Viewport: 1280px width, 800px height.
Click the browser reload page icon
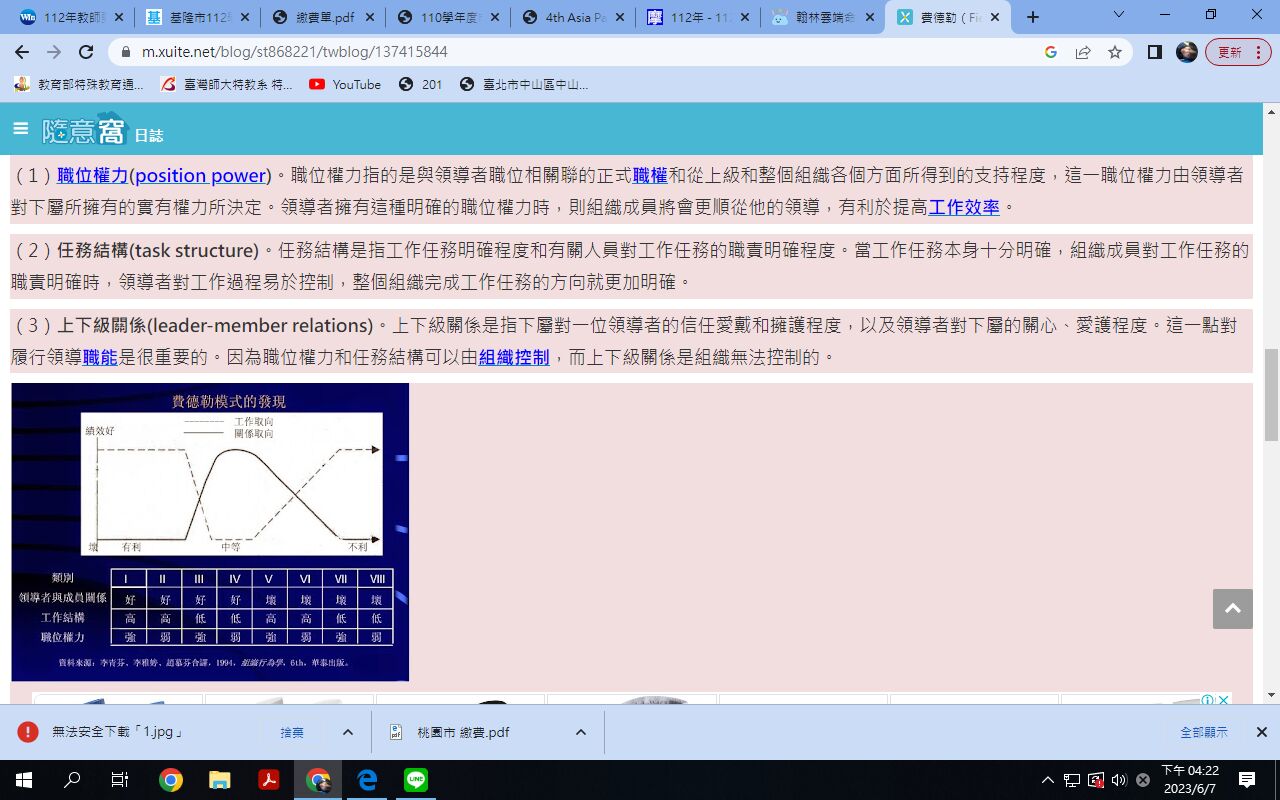point(86,52)
